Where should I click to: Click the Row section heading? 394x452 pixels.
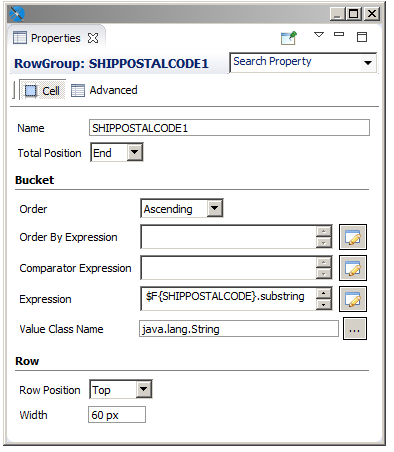click(x=27, y=361)
